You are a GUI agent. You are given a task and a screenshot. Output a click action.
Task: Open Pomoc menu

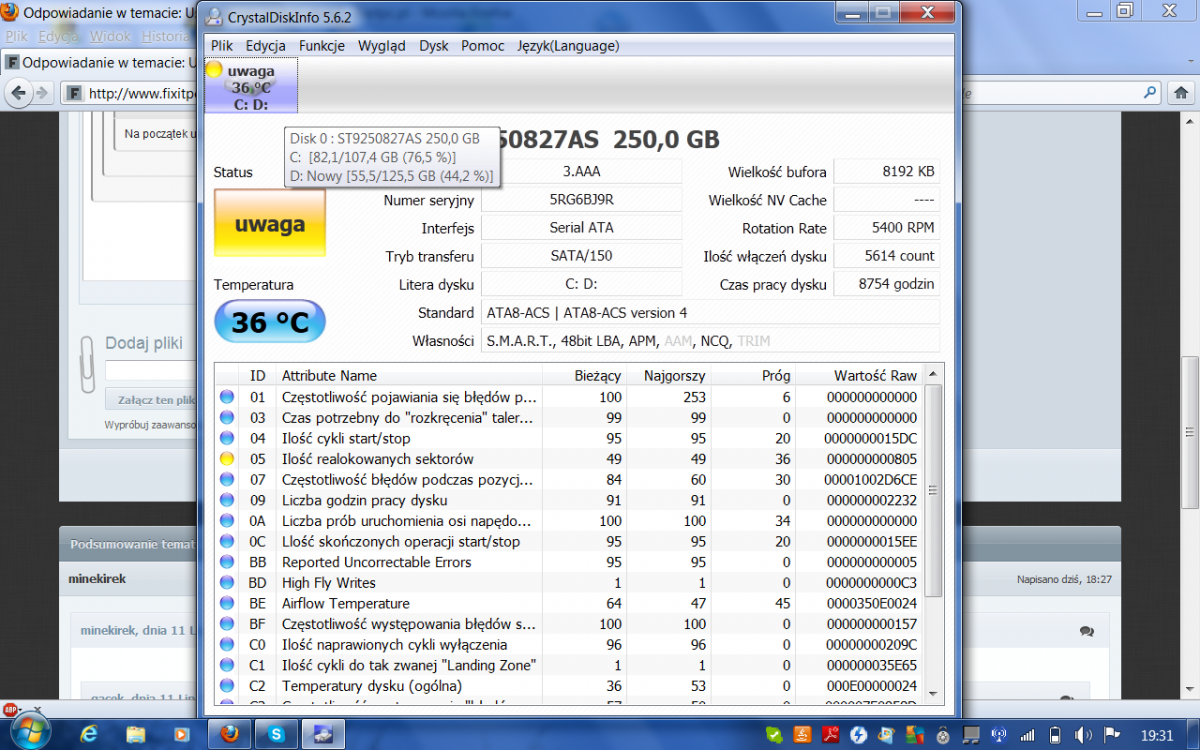tap(483, 46)
